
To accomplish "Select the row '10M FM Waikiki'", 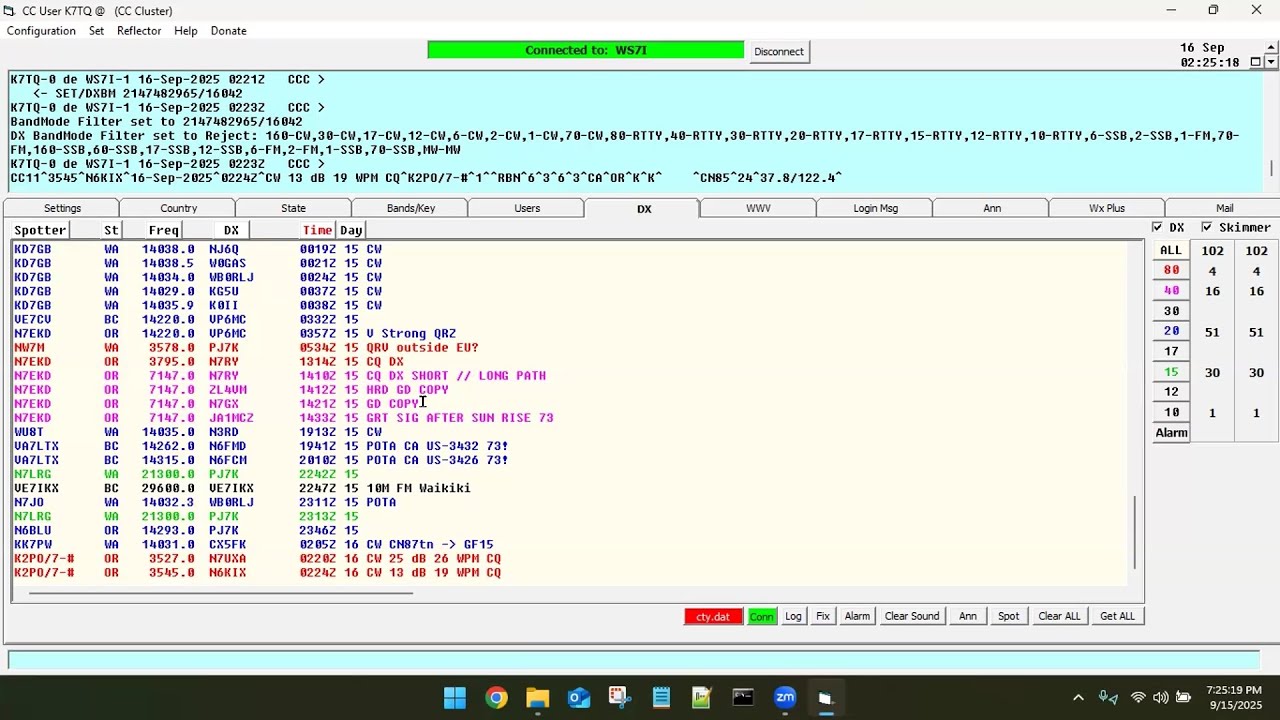I will 570,488.
